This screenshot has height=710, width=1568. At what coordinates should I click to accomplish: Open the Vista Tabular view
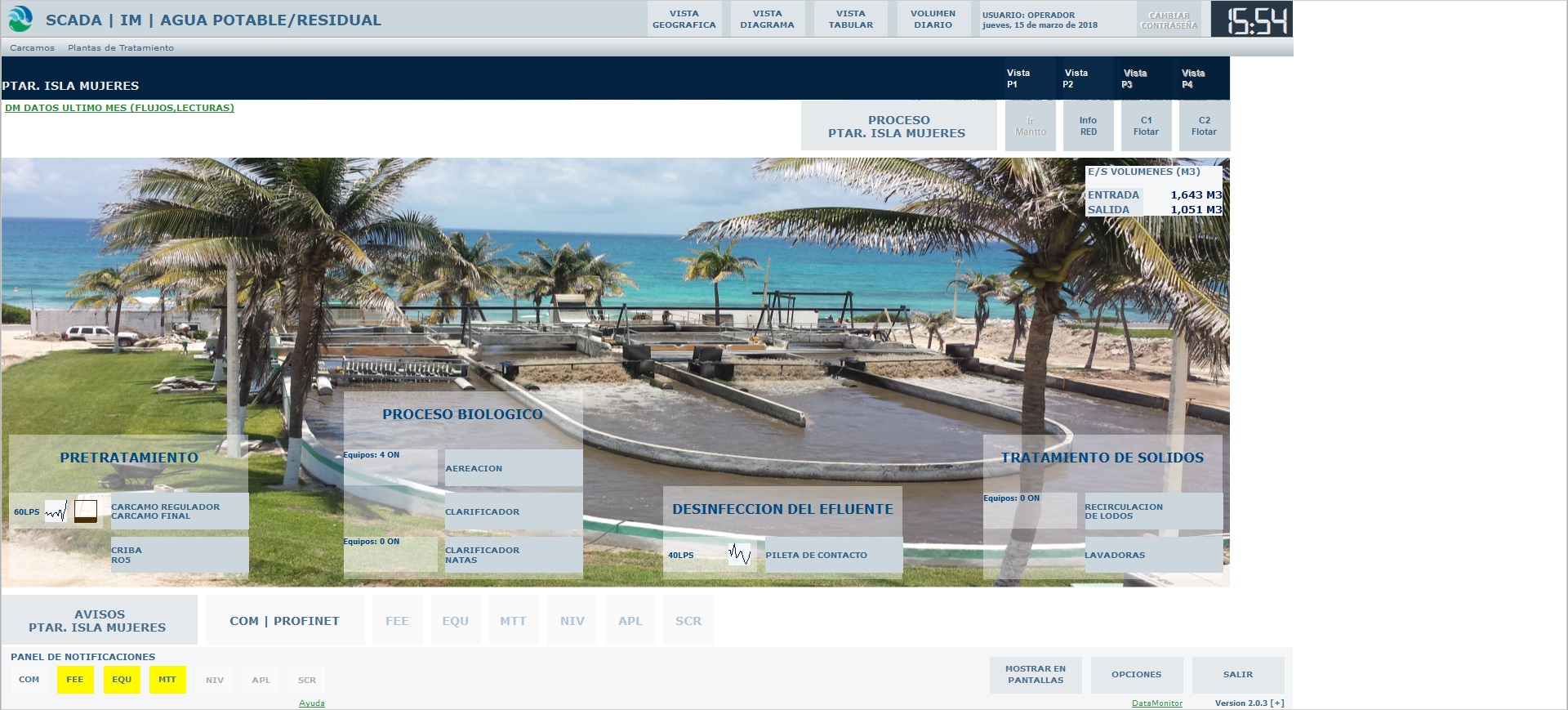[x=850, y=20]
